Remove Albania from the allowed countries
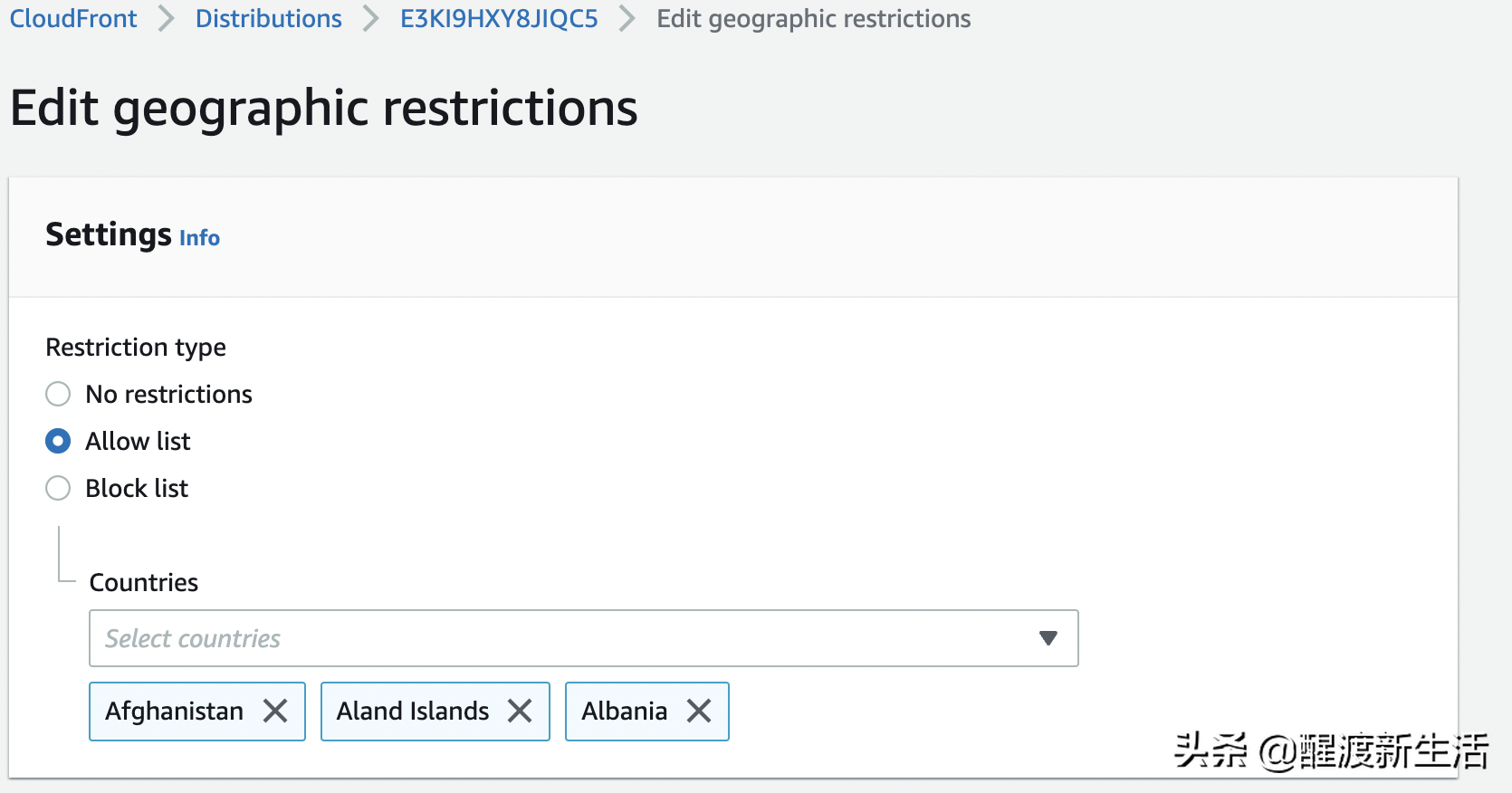Screen dimensions: 1512x793 click(x=698, y=712)
